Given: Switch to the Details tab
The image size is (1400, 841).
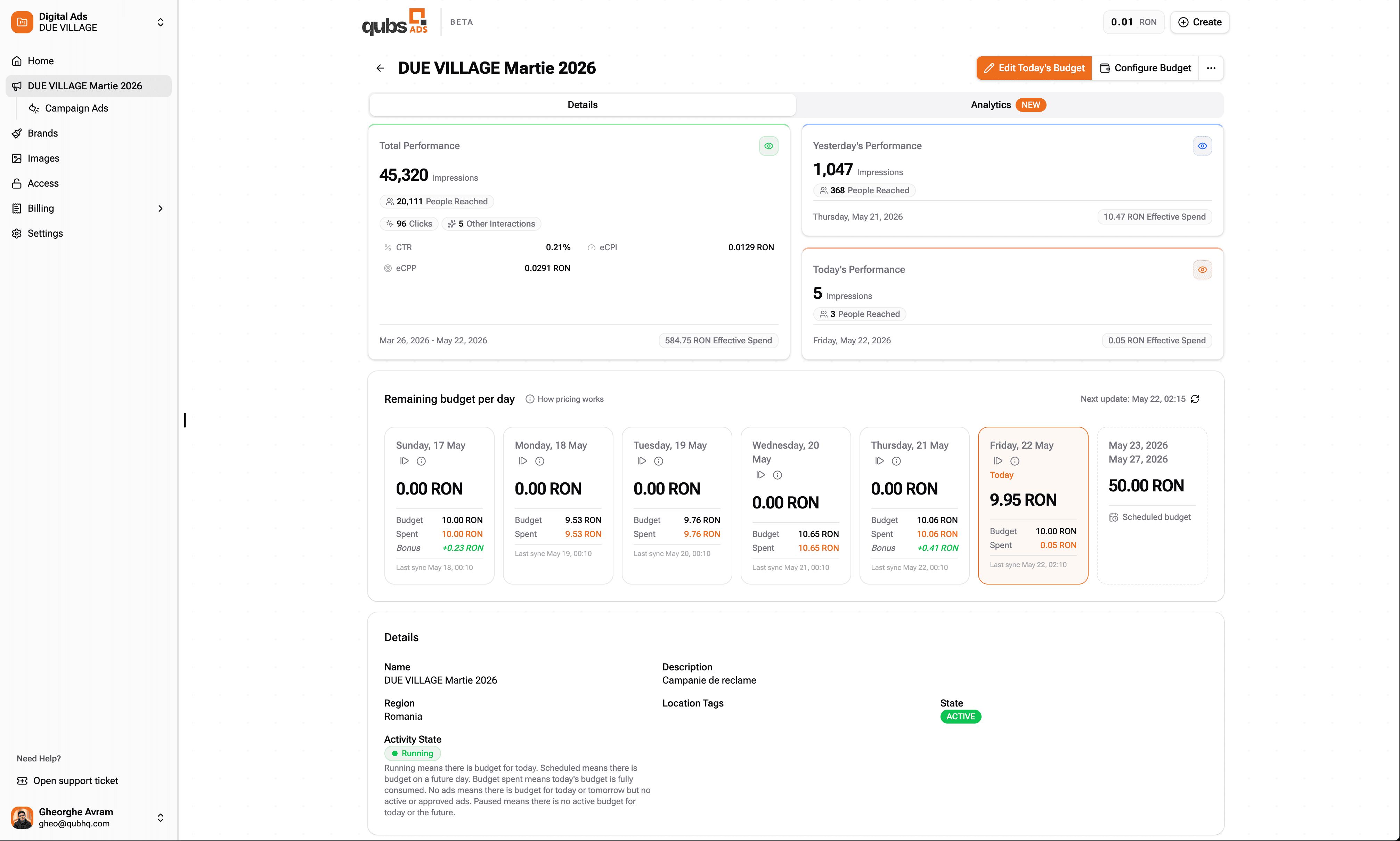Looking at the screenshot, I should [x=582, y=105].
